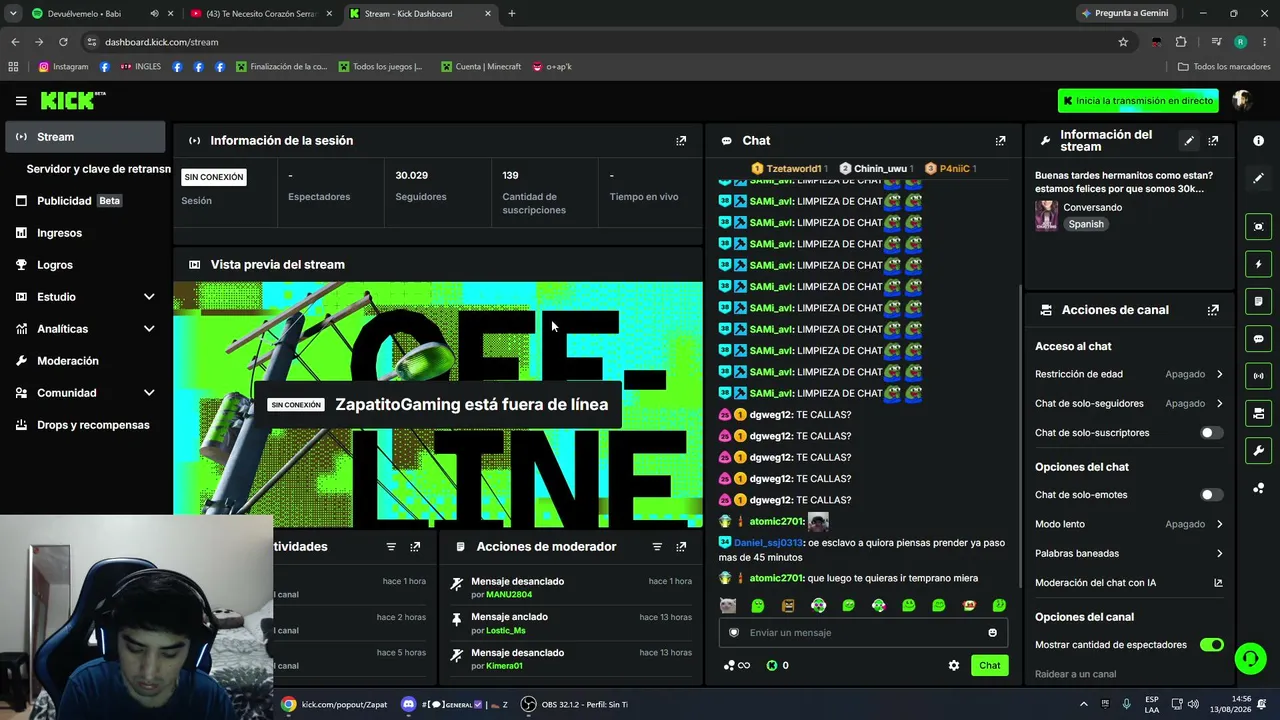The width and height of the screenshot is (1280, 720).
Task: Toggle Chat de solo-suscriptores switch
Action: click(x=1211, y=433)
